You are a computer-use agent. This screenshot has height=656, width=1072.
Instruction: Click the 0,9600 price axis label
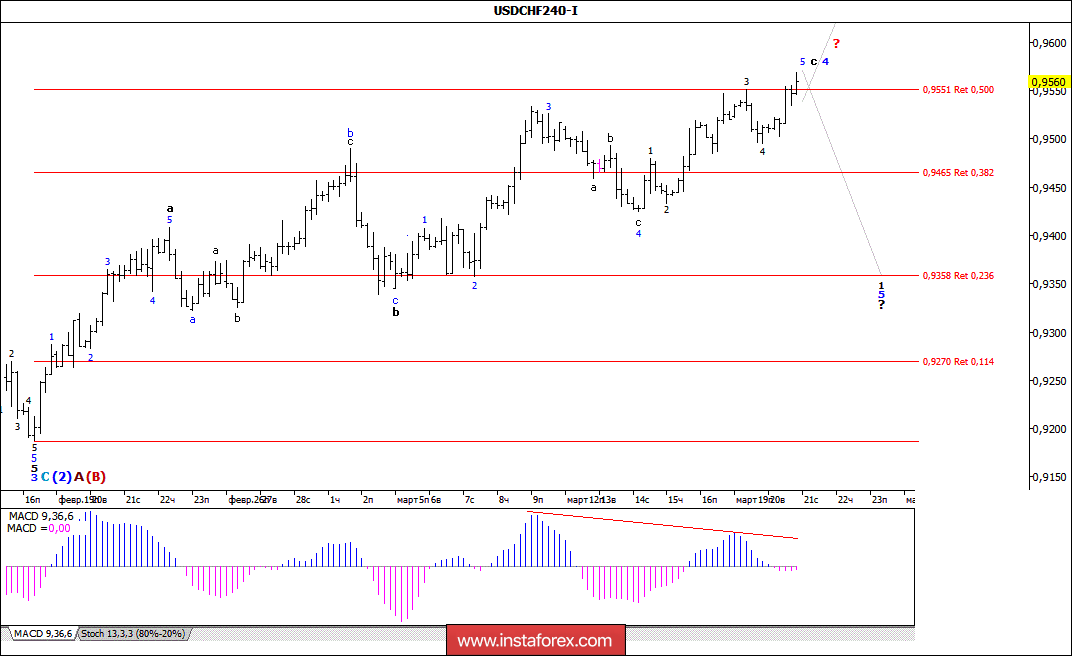point(1049,42)
